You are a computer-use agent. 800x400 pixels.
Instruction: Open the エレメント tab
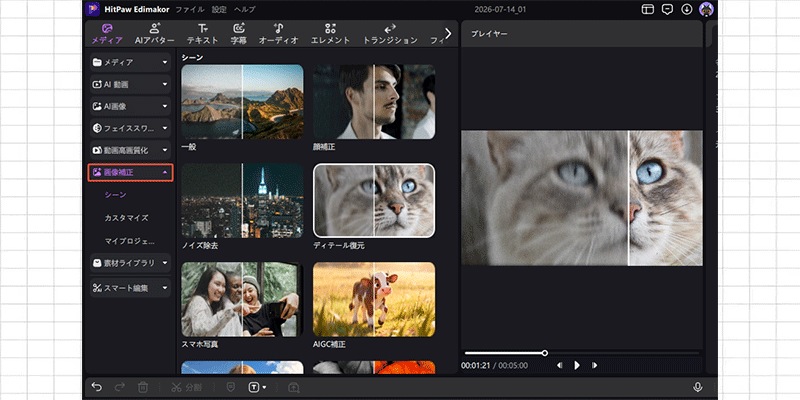tap(330, 34)
